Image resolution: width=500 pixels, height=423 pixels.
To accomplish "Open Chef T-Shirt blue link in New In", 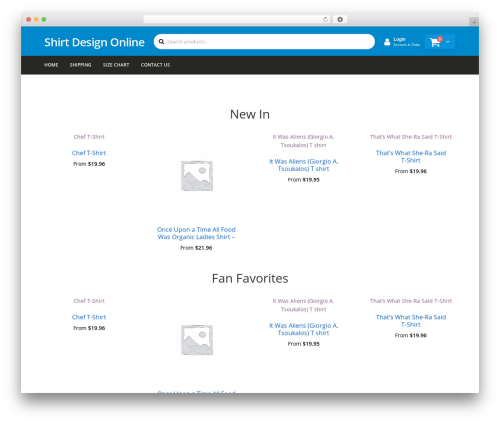I will coord(89,153).
